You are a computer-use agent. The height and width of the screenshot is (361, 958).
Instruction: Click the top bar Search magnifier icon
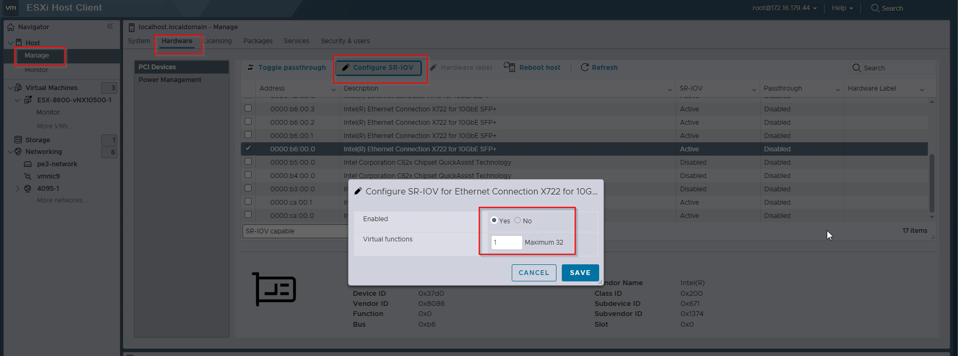(x=875, y=8)
